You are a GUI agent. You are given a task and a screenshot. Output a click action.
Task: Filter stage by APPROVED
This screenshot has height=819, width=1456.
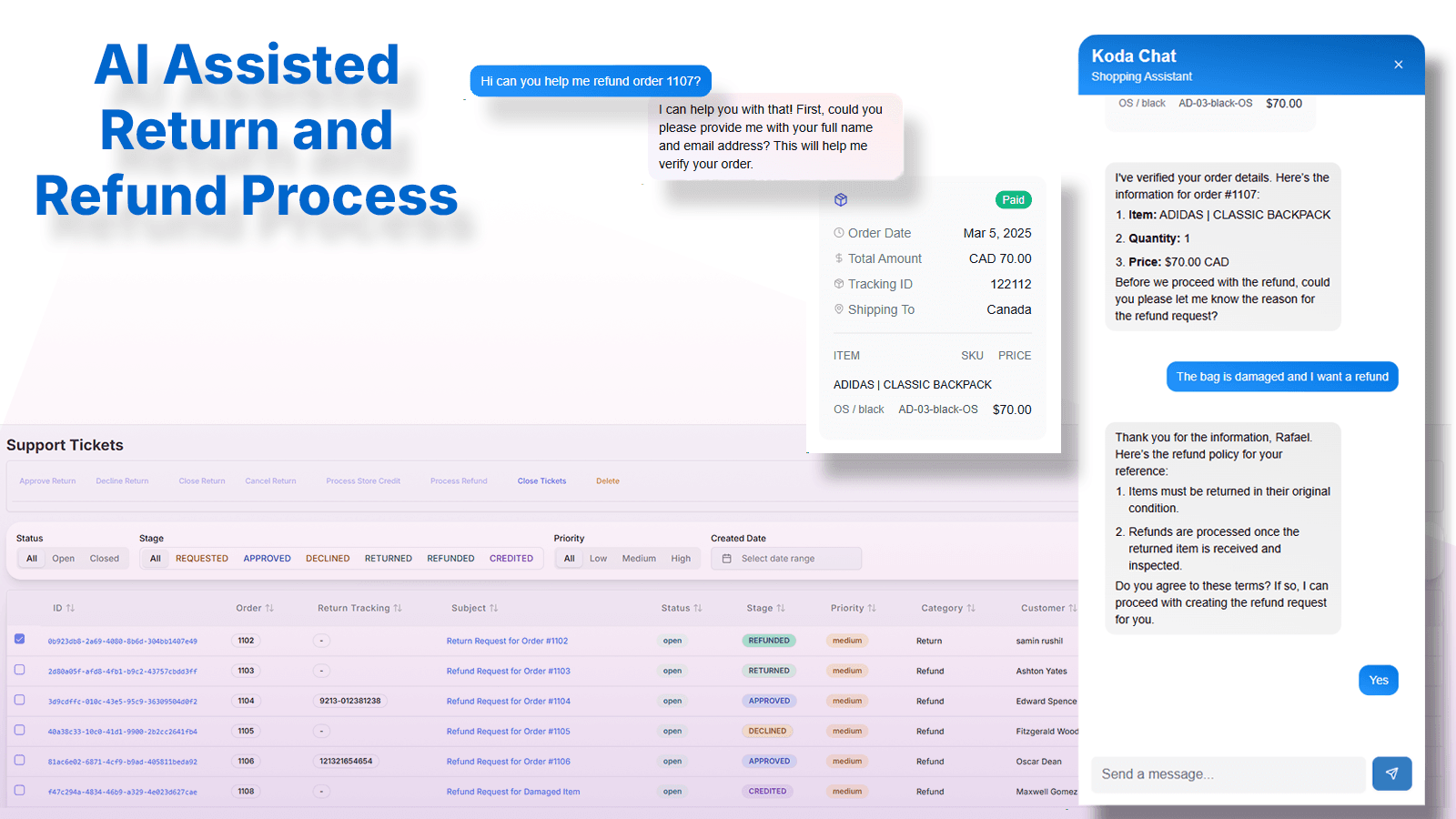[268, 559]
